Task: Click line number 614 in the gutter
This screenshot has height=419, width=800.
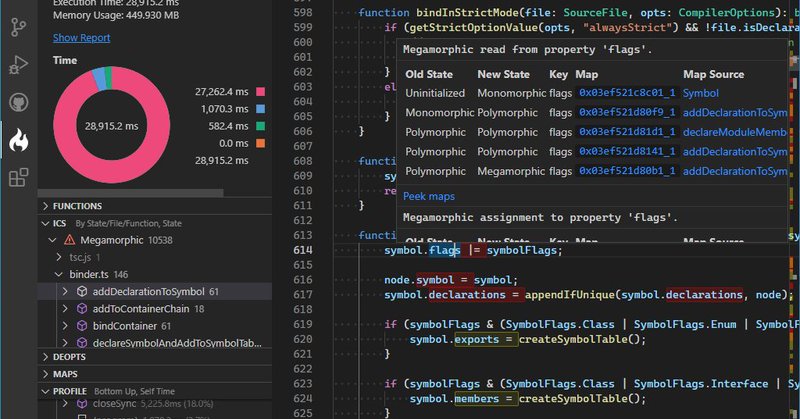Action: tap(303, 250)
